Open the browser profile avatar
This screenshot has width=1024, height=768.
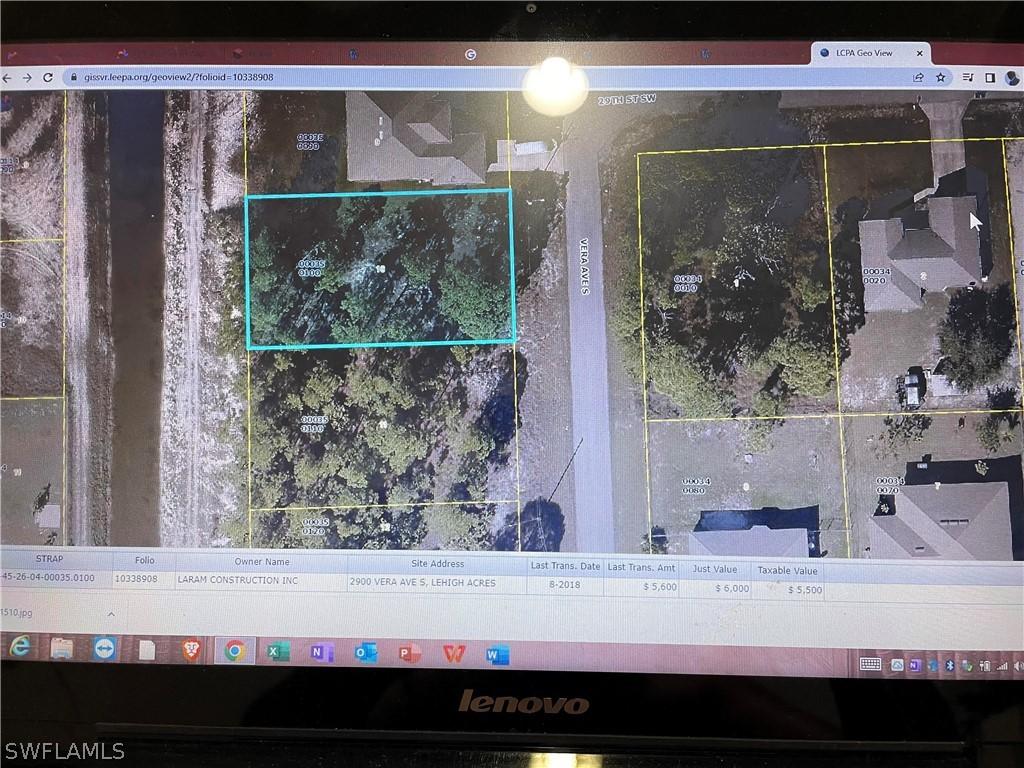(1013, 78)
